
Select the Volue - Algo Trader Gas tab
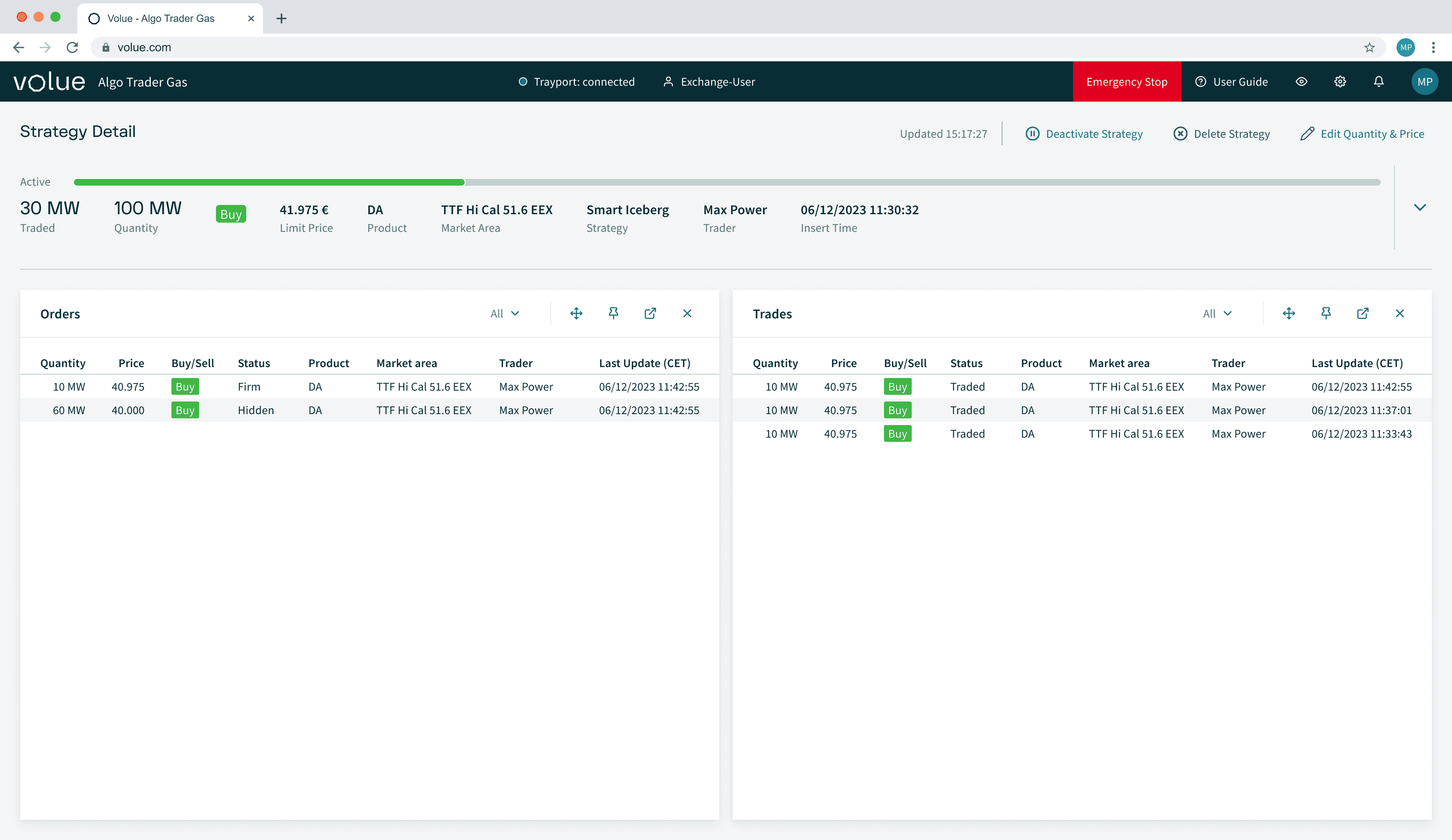170,18
